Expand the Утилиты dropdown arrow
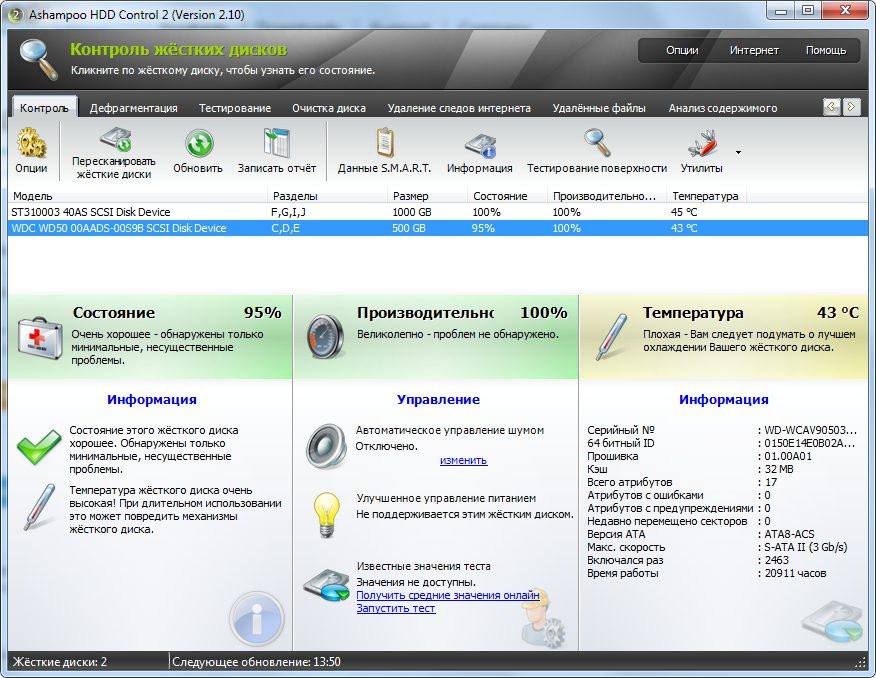Viewport: 876px width, 678px height. tap(739, 152)
